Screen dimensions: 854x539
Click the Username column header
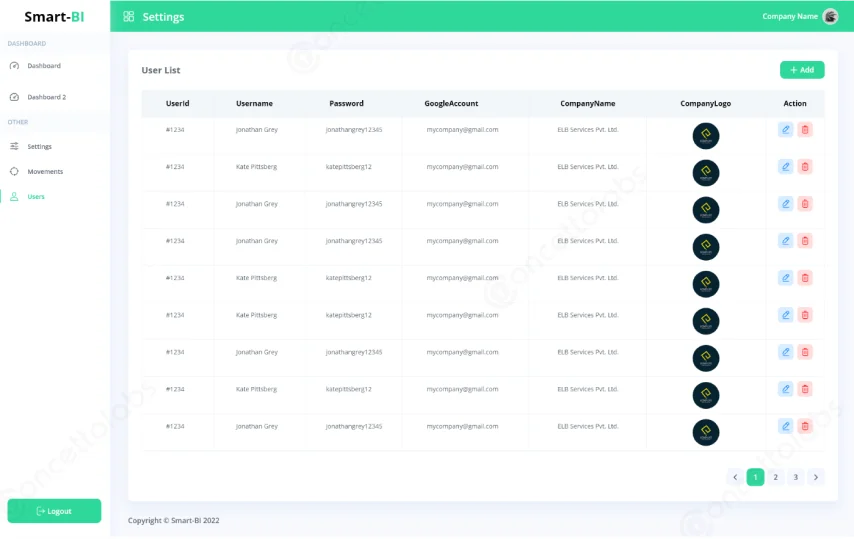pyautogui.click(x=254, y=103)
